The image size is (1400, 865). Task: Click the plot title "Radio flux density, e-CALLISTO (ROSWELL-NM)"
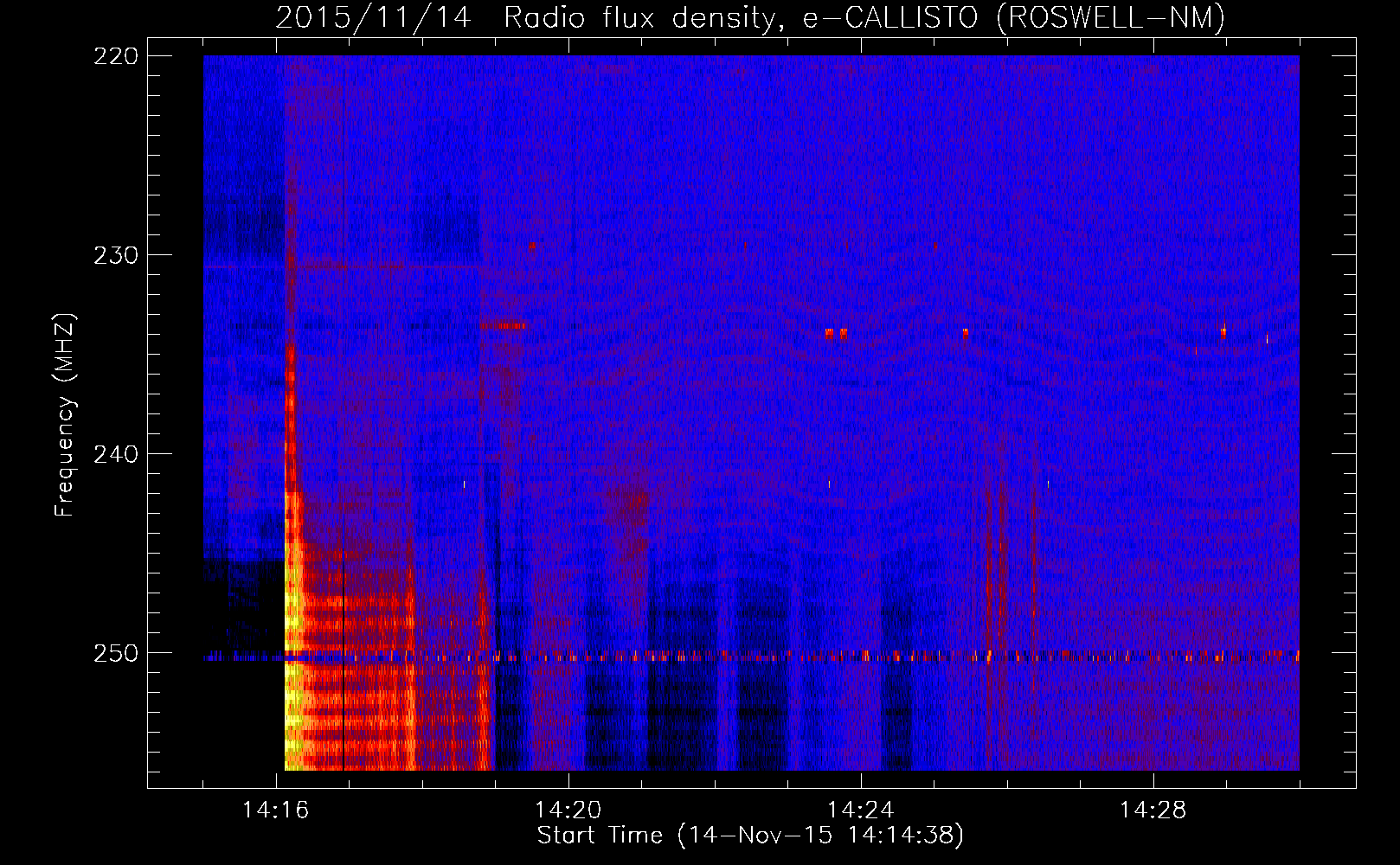864,17
